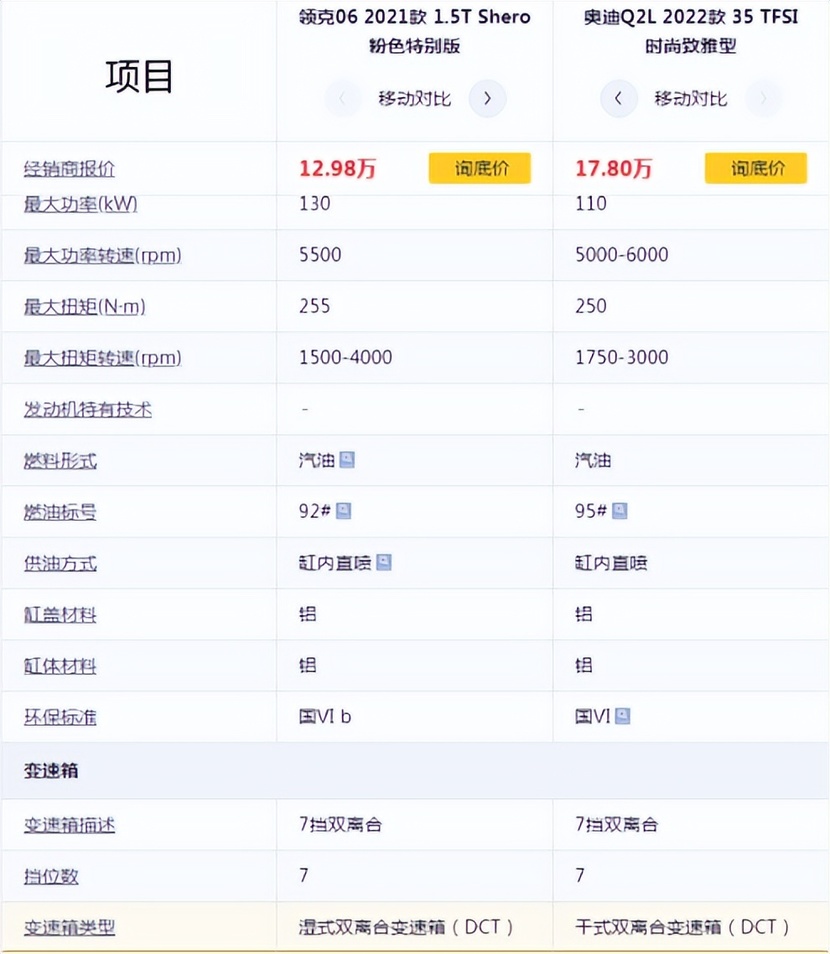
Task: Open the 缸盖材料 link
Action: click(60, 615)
